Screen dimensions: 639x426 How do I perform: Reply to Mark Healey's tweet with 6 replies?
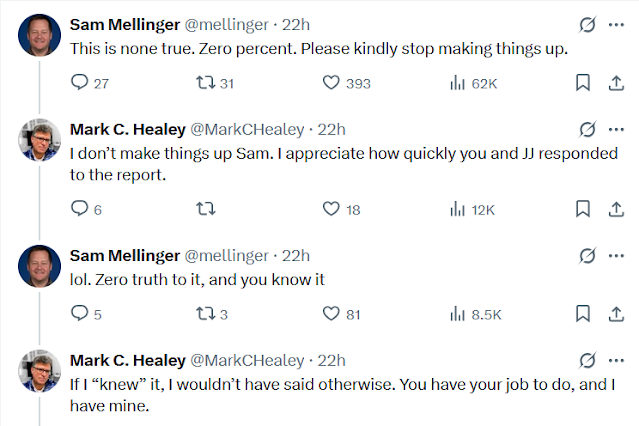click(81, 208)
